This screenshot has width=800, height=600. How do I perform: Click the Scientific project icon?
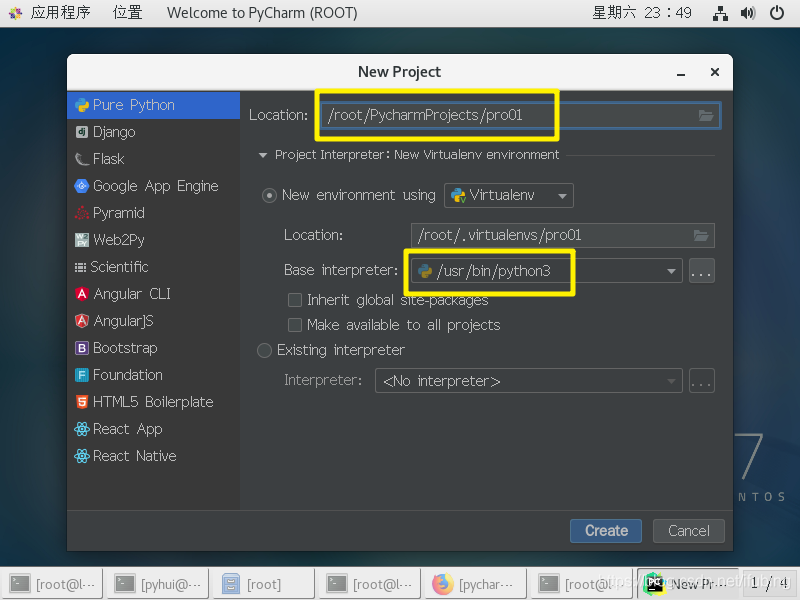pyautogui.click(x=80, y=267)
